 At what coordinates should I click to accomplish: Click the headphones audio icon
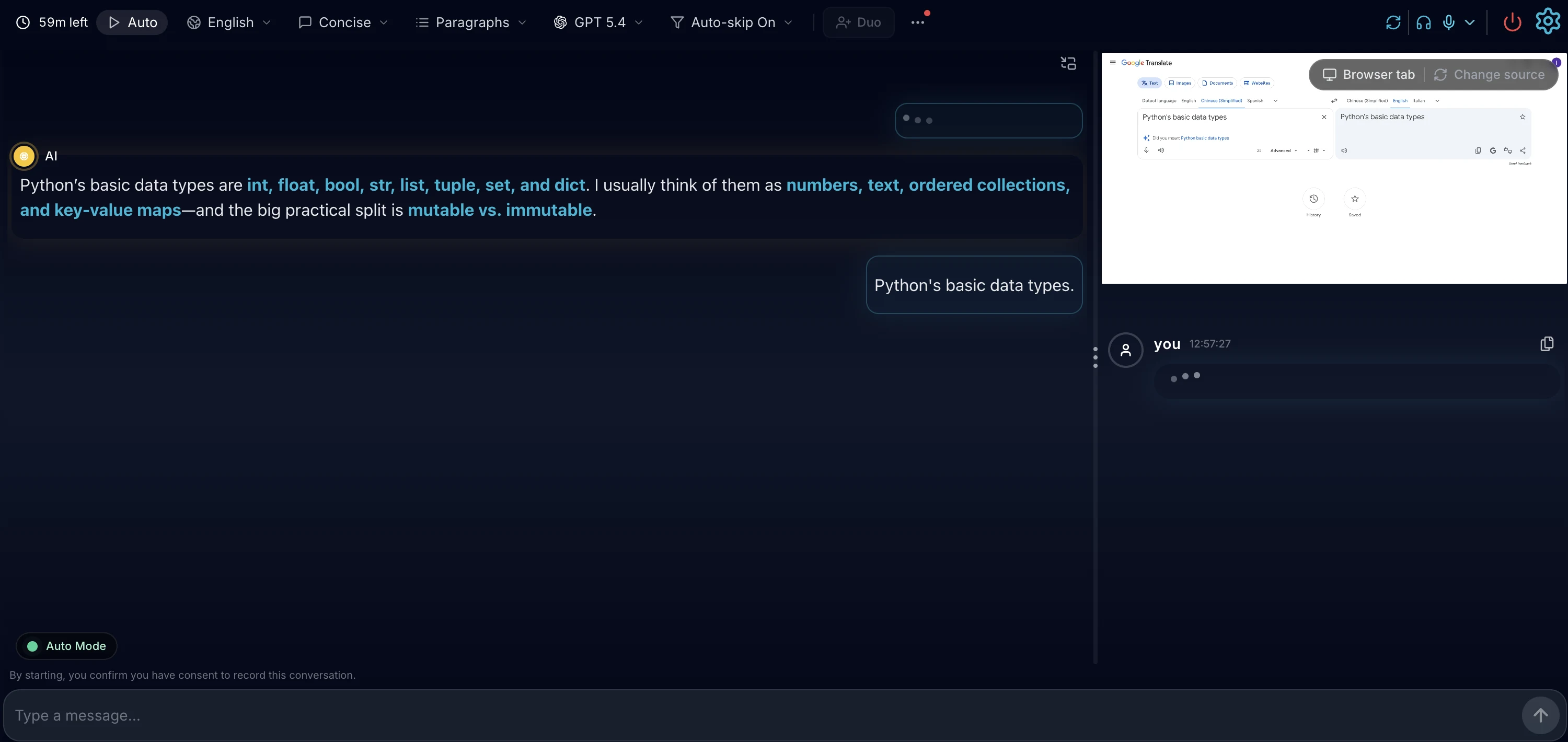coord(1424,22)
